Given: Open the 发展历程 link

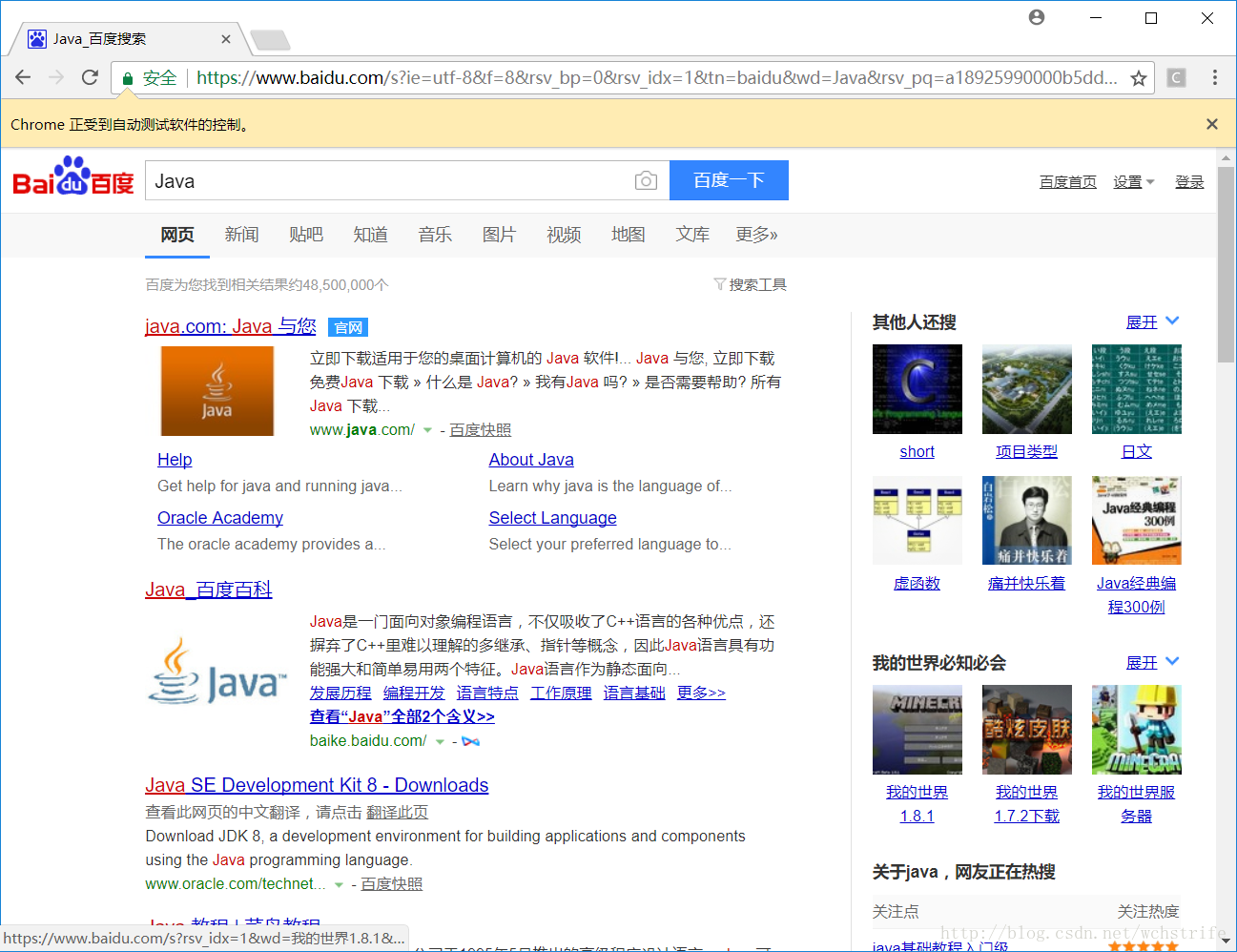Looking at the screenshot, I should coord(340,693).
